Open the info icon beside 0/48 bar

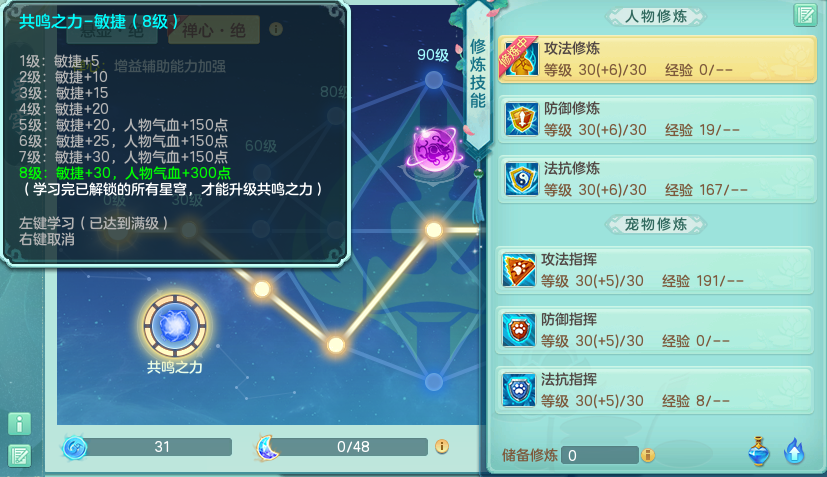(442, 447)
